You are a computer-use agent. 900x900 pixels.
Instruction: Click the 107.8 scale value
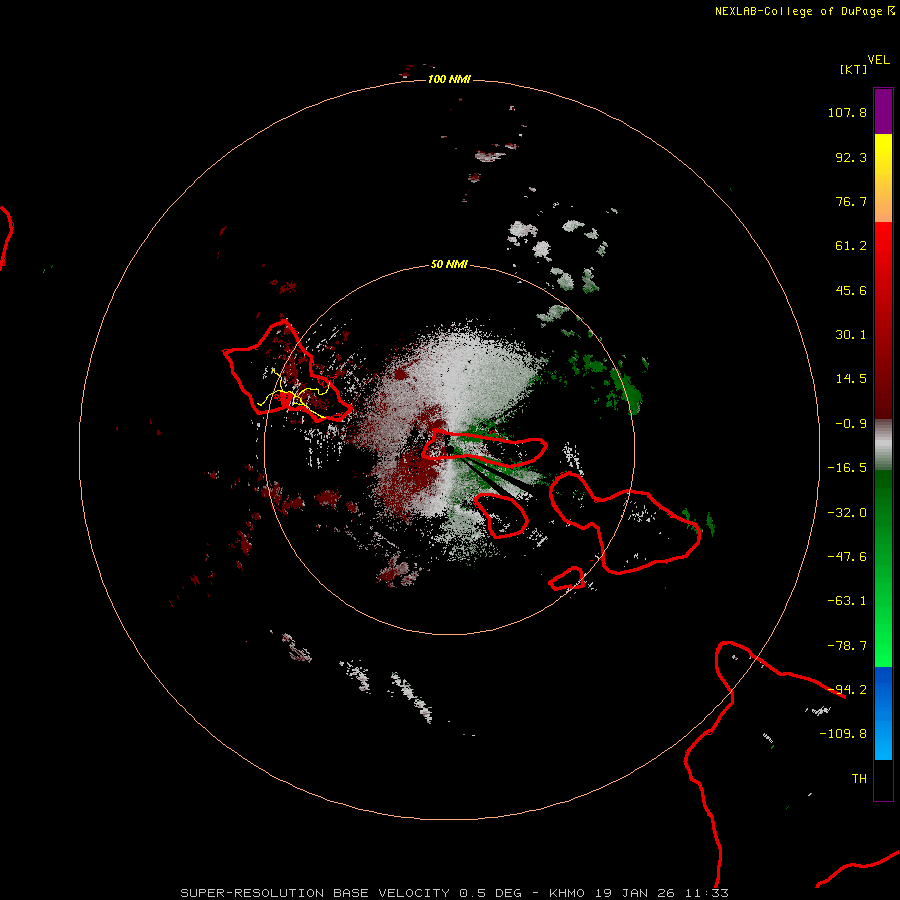(x=847, y=112)
